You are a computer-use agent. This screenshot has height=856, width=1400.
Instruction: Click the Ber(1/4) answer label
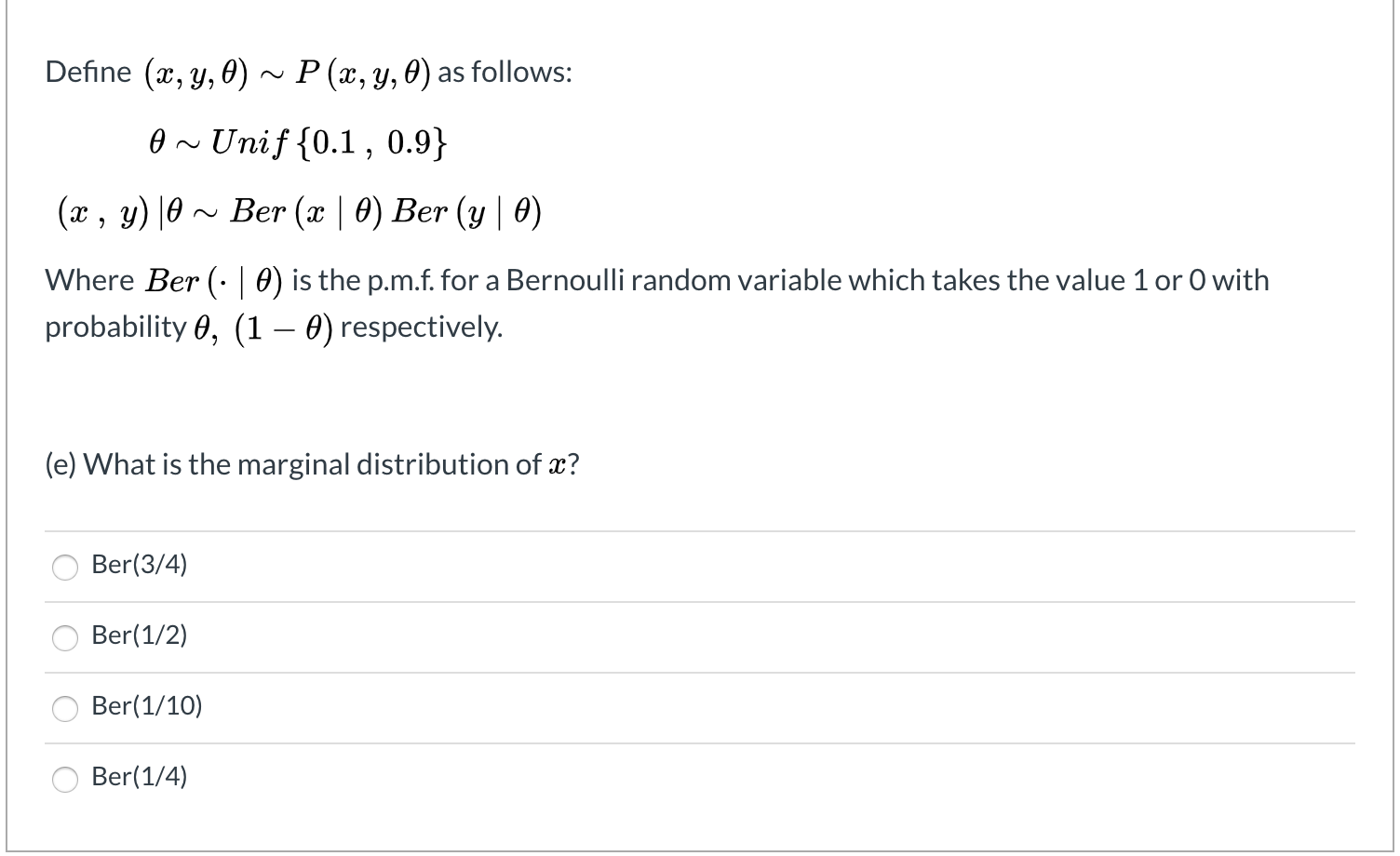[140, 776]
